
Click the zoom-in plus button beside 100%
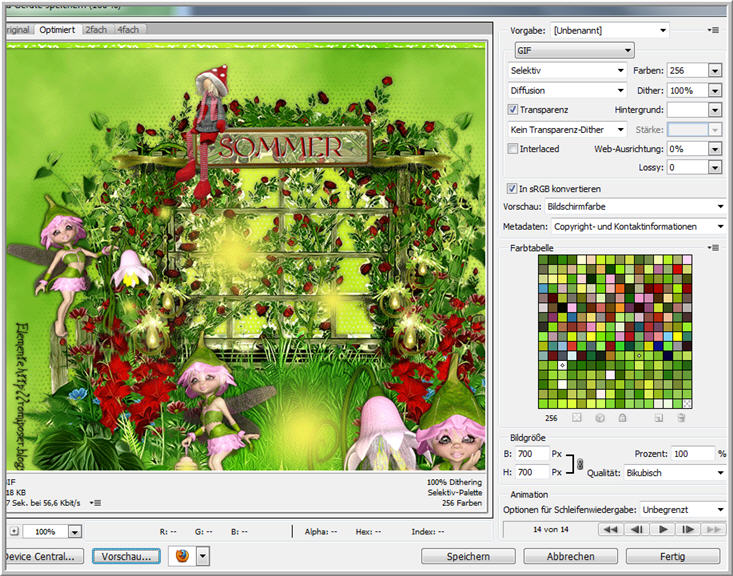click(x=14, y=531)
